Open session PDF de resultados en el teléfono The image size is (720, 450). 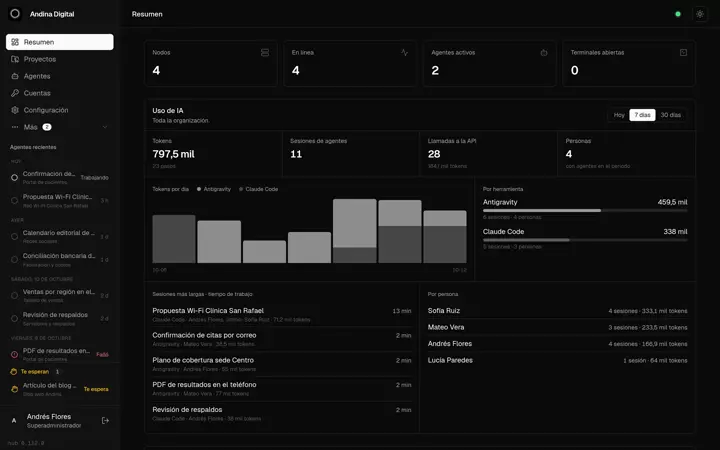281,388
